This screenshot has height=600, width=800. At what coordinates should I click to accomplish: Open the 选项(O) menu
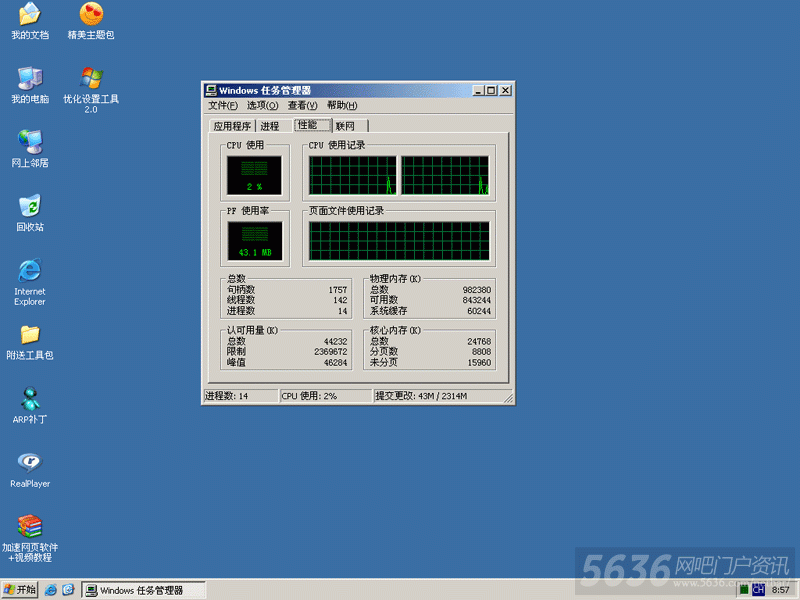pos(262,106)
